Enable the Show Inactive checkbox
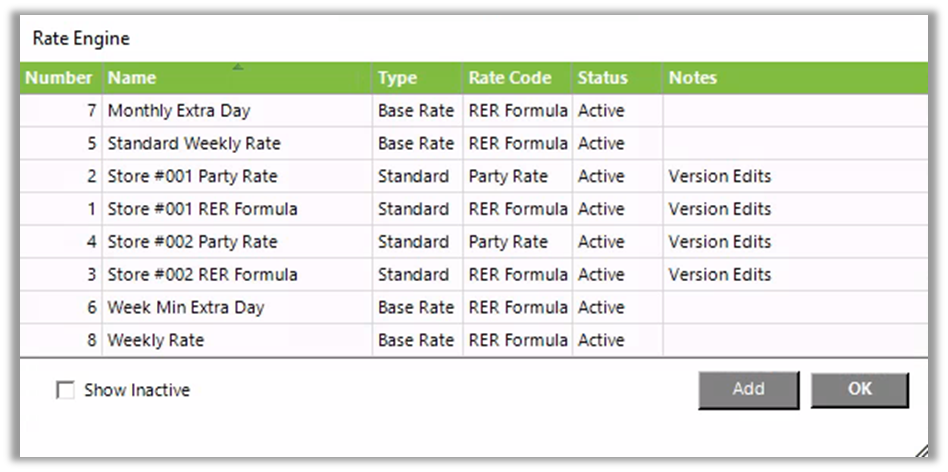The width and height of the screenshot is (948, 472). [x=66, y=391]
